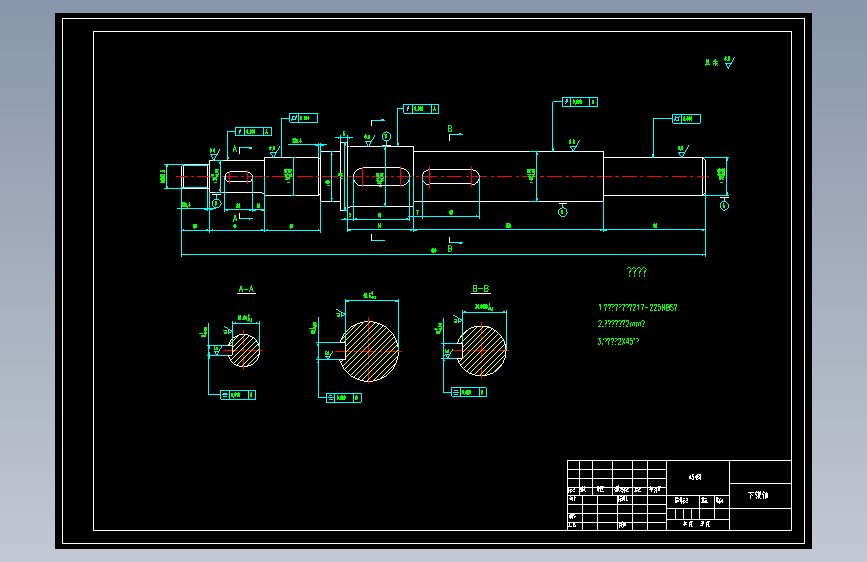
Task: Select the B-B section label
Action: coord(480,289)
